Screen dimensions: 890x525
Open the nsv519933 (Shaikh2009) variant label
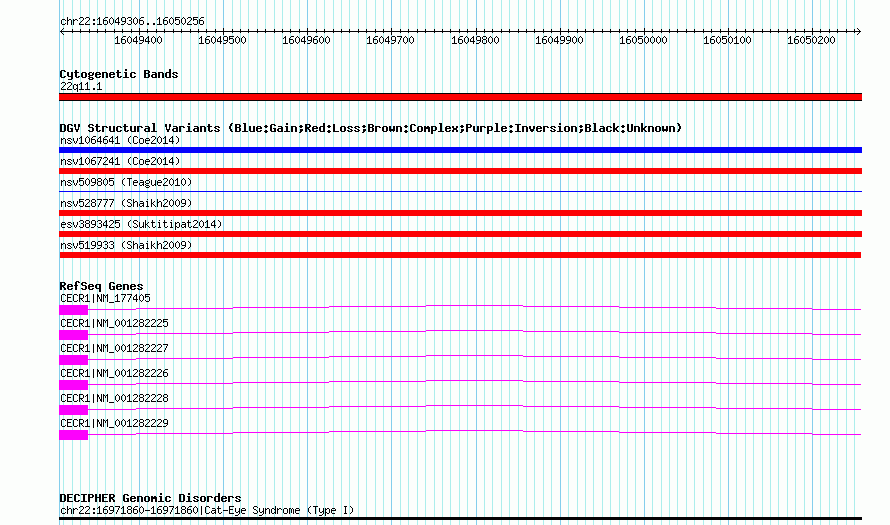coord(126,245)
